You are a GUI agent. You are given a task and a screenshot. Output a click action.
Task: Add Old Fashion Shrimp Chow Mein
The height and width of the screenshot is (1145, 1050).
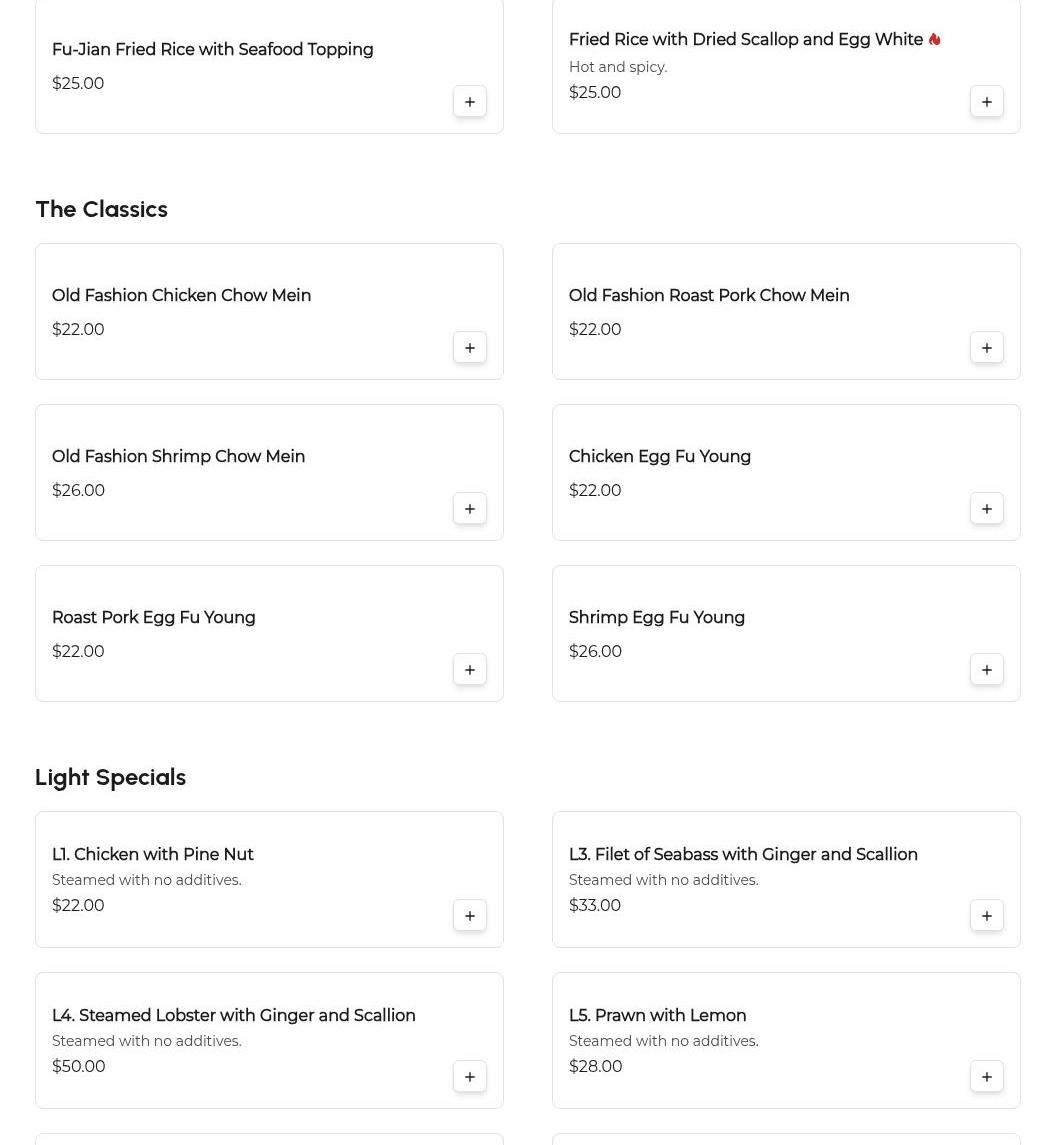(470, 509)
